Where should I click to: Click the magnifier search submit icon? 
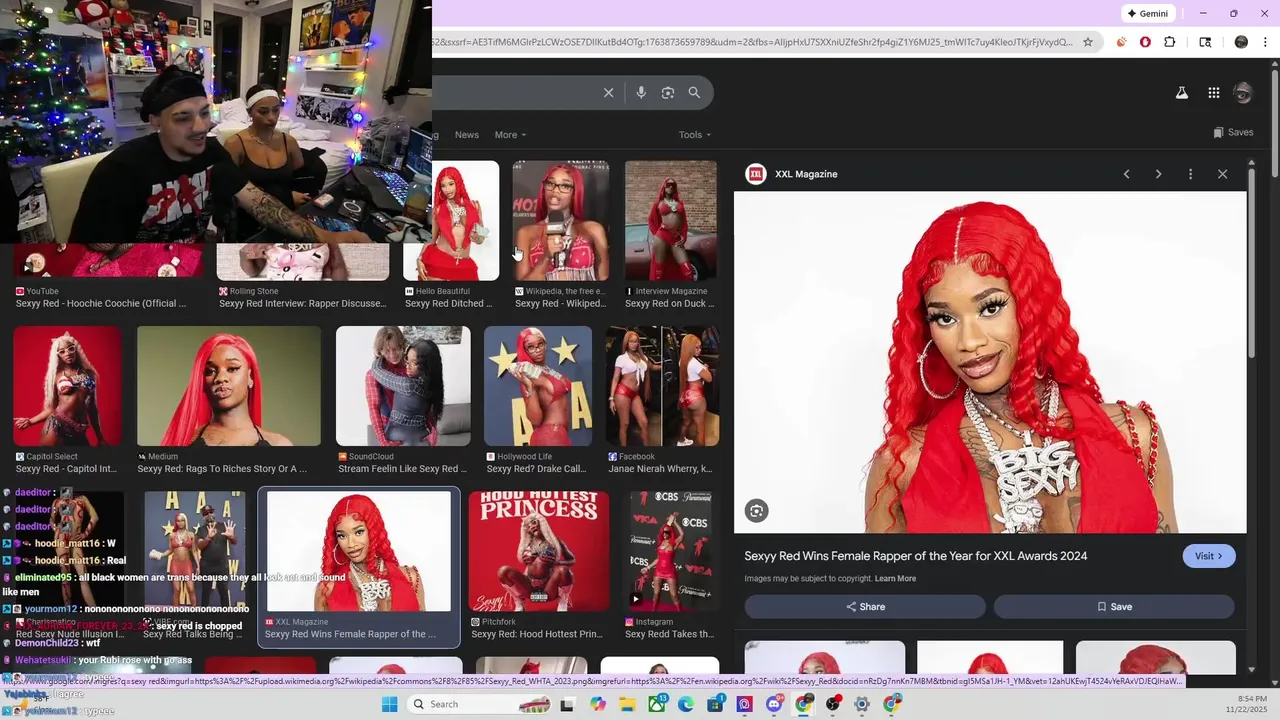pos(694,93)
